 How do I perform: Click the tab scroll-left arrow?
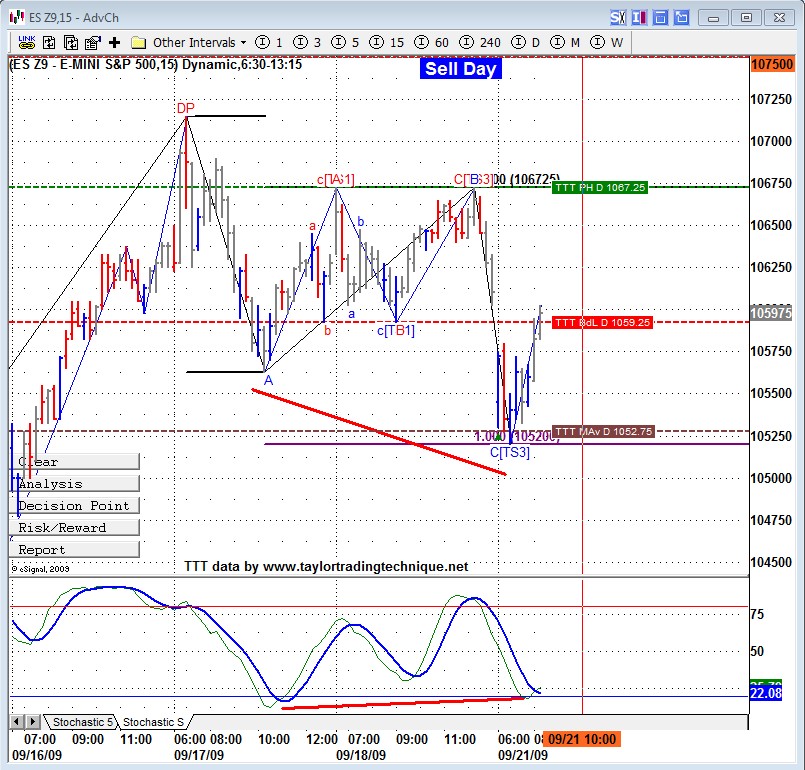pos(17,722)
